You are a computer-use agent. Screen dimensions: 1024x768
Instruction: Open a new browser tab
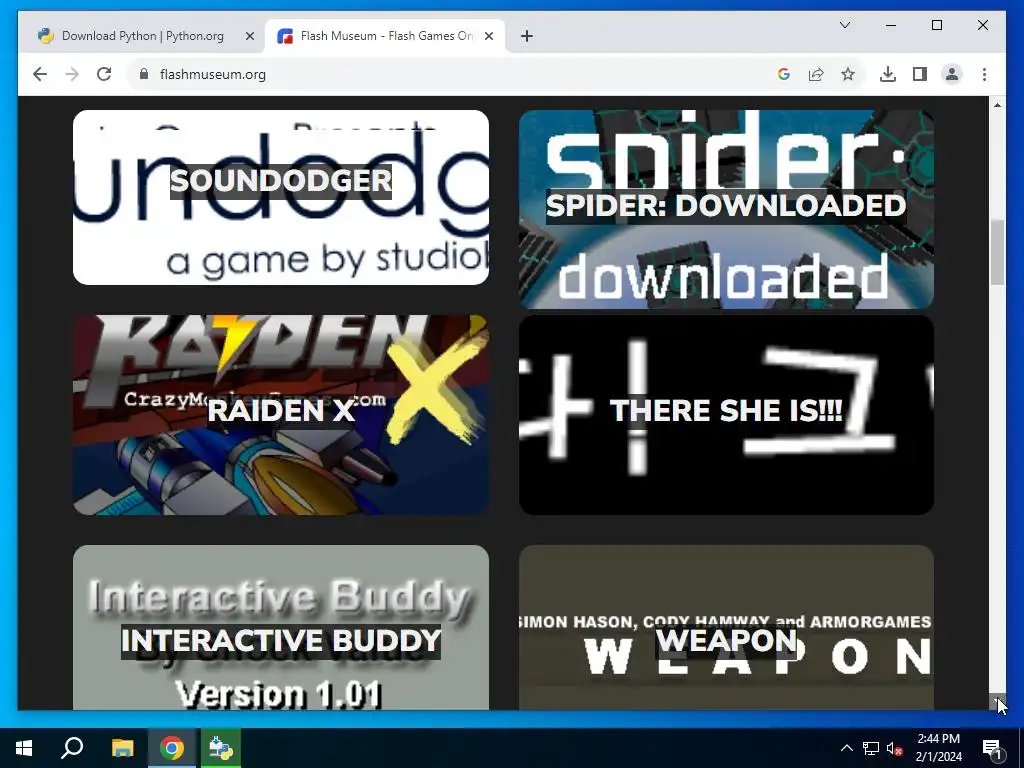tap(527, 36)
